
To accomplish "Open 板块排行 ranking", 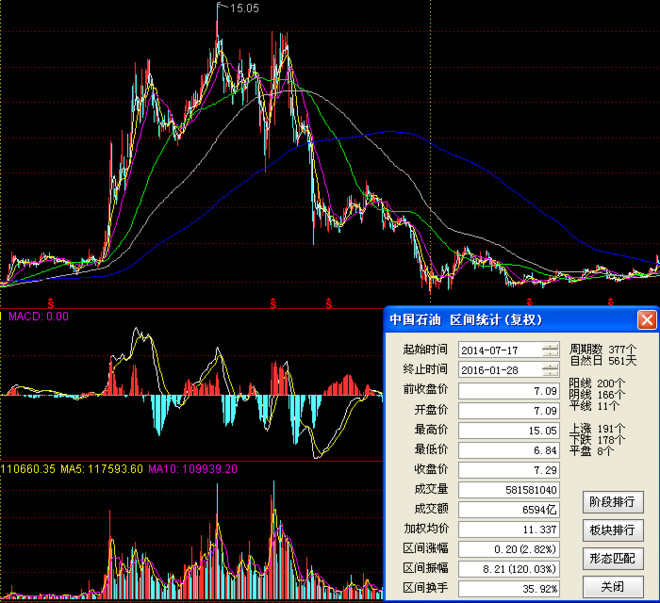I will [613, 530].
